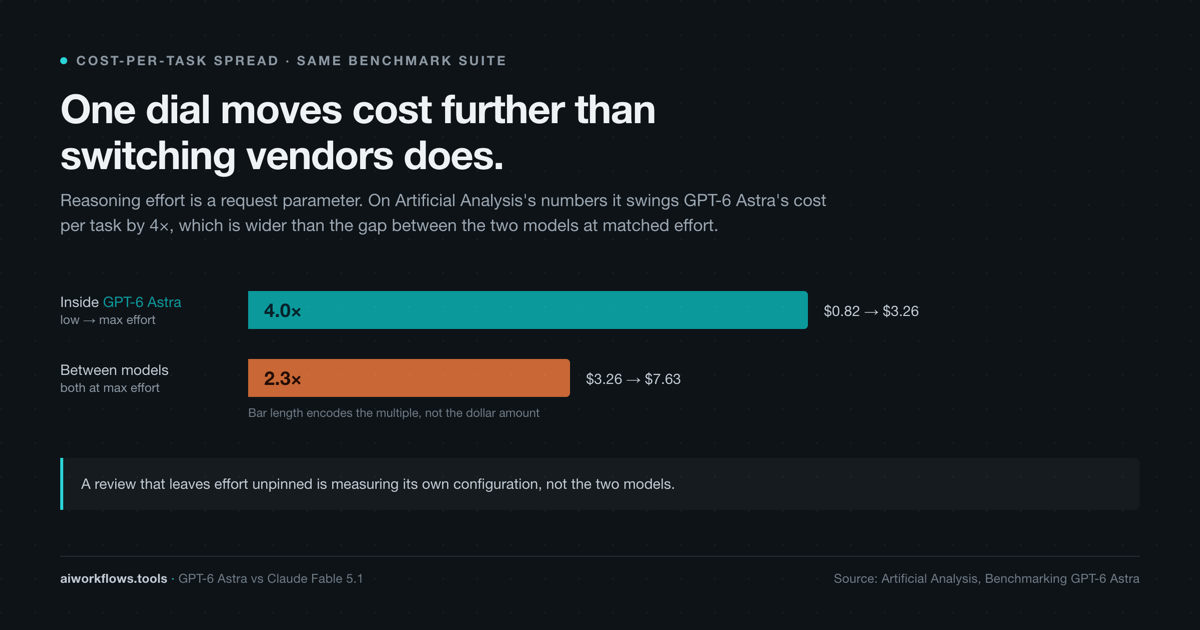
Task: Click the teal 4.0× bar
Action: click(x=528, y=310)
